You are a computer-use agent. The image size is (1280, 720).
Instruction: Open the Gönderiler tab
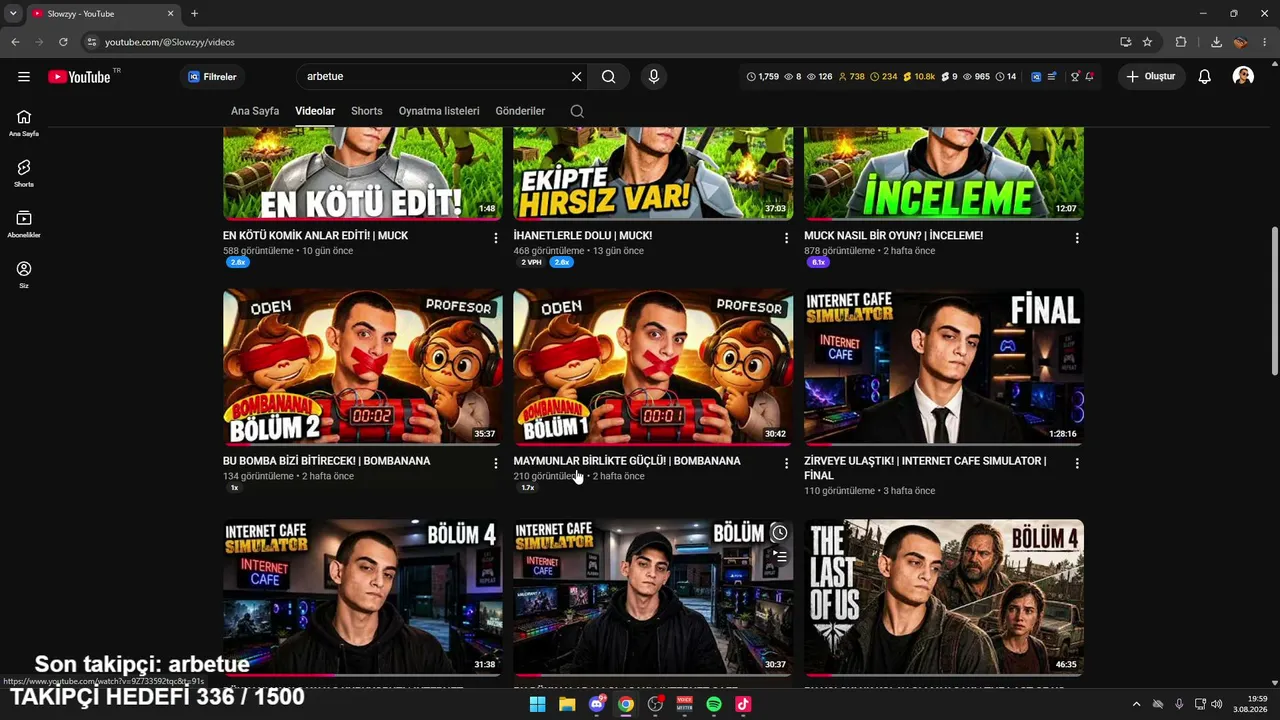[x=520, y=111]
